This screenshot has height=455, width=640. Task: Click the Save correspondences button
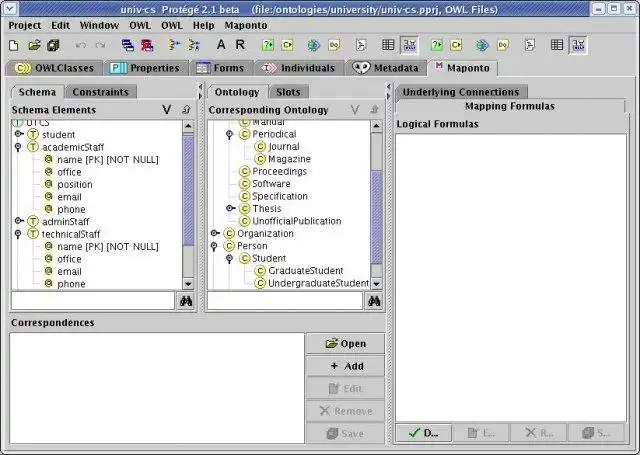click(346, 433)
